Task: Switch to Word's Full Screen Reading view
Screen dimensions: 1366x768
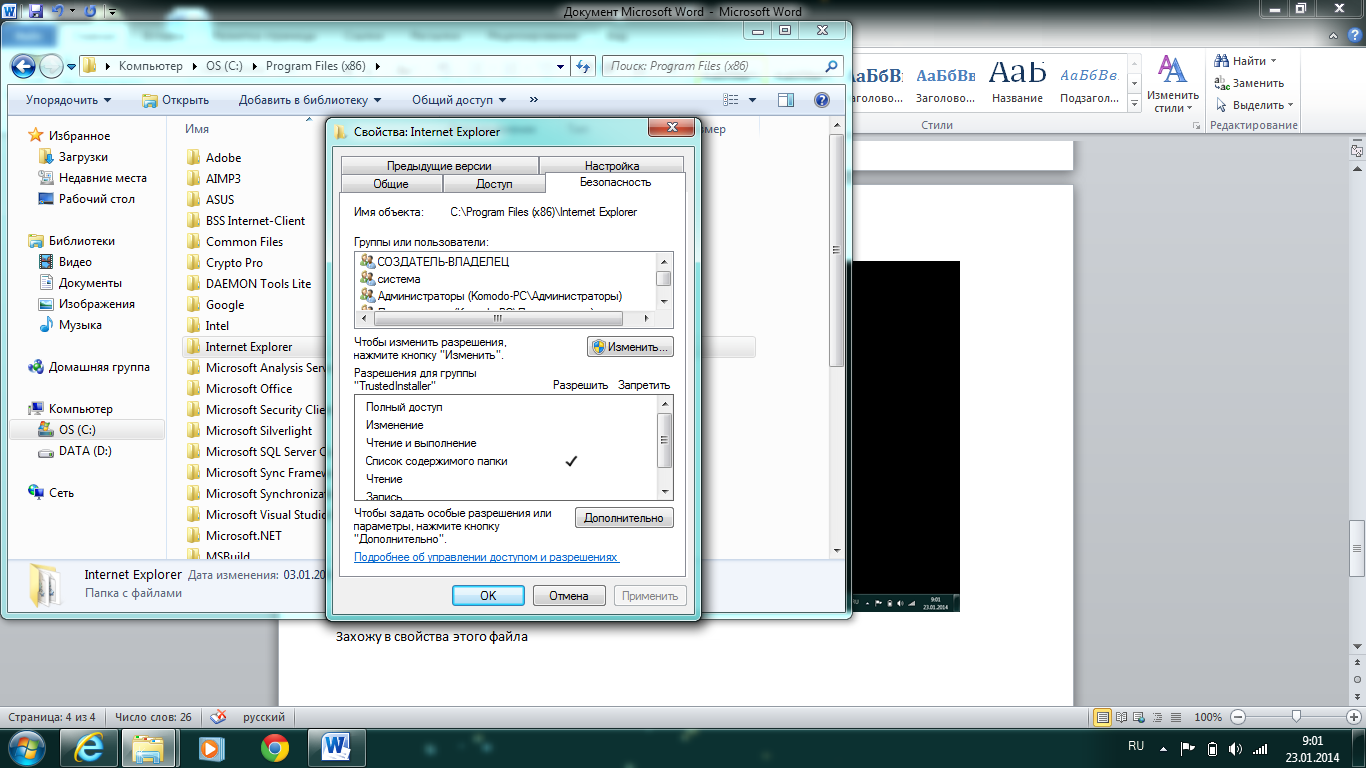Action: pos(1122,717)
